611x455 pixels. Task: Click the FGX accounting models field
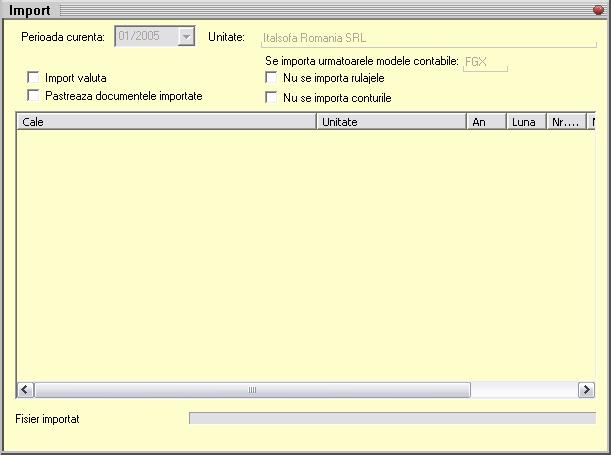(x=485, y=62)
